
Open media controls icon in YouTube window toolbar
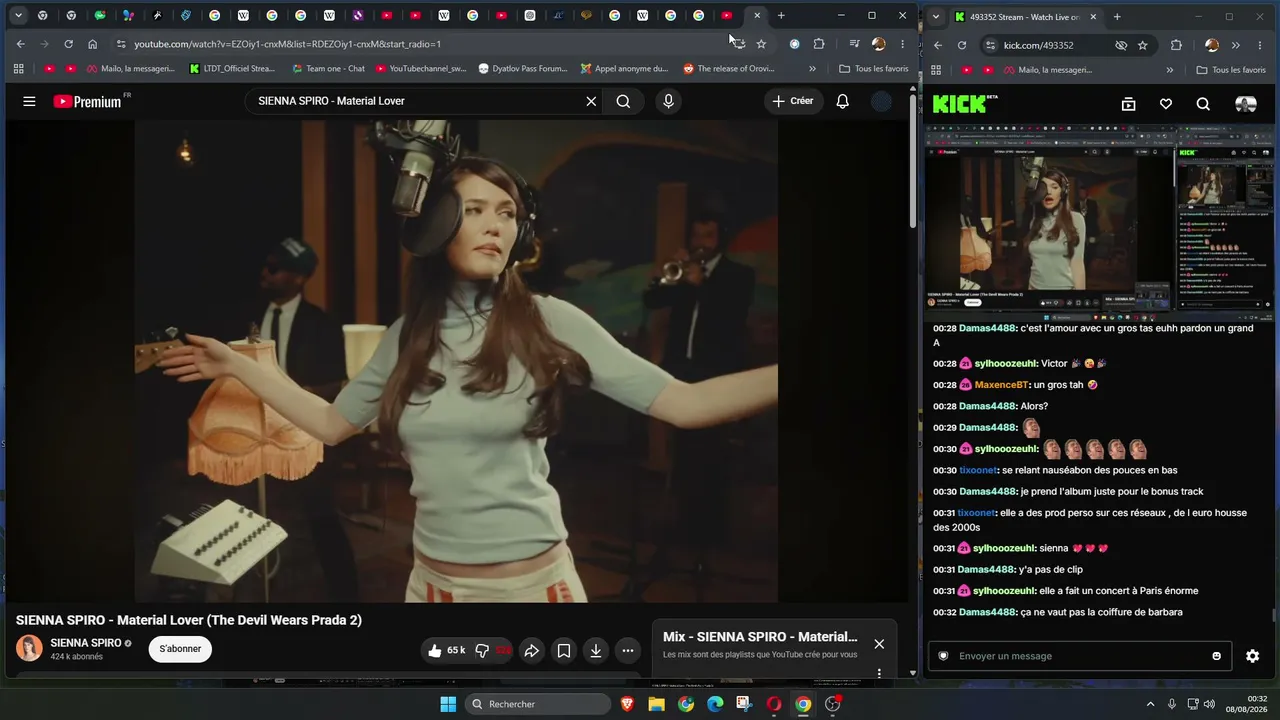pyautogui.click(x=854, y=44)
